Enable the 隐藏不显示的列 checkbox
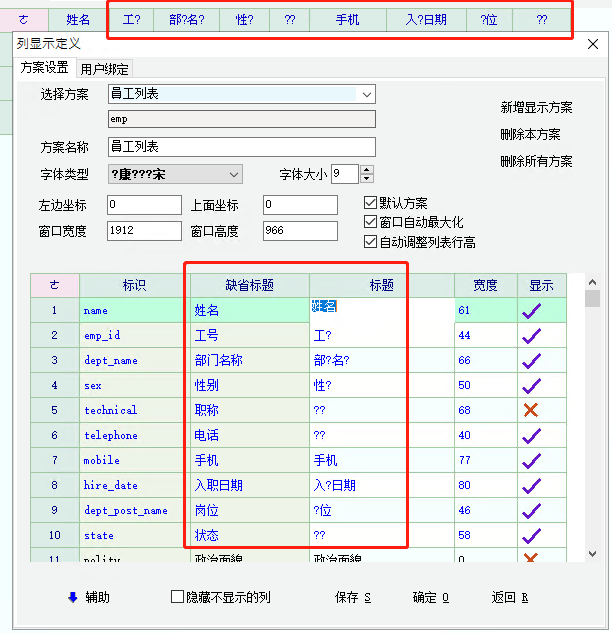612x633 pixels. coord(178,597)
